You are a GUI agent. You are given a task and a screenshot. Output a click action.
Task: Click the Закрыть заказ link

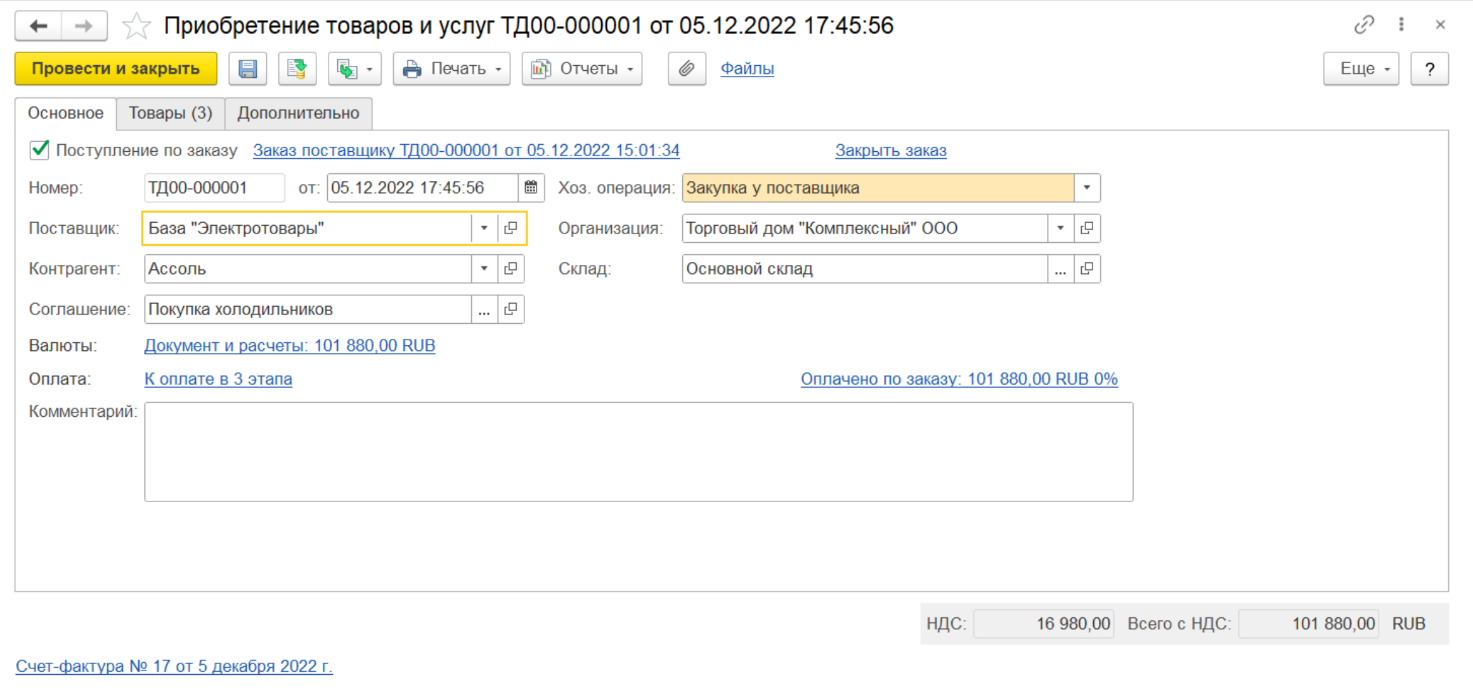click(890, 151)
